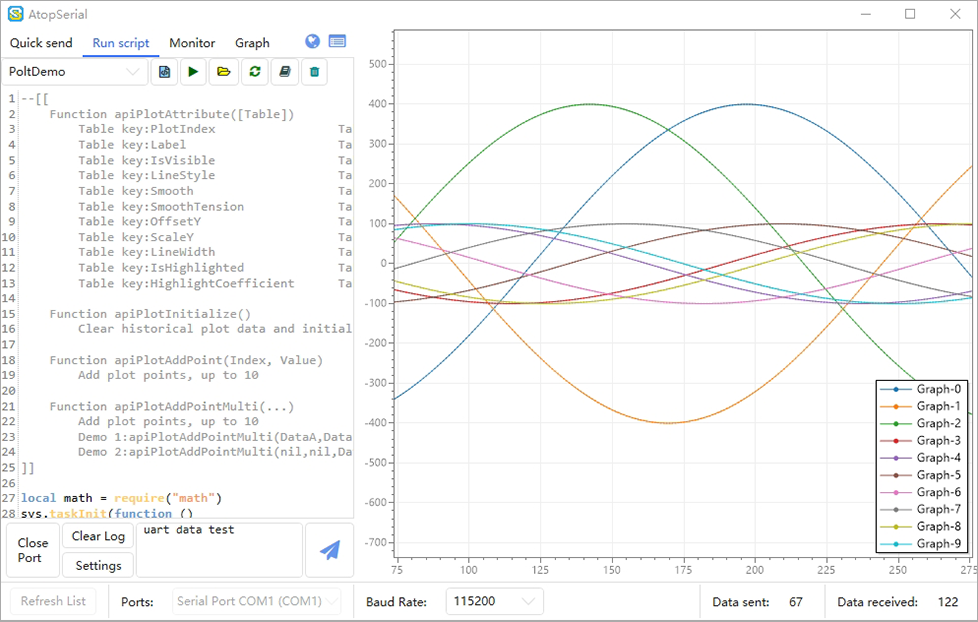
Task: Click the y-axis label 400 on the plot
Action: coord(377,104)
